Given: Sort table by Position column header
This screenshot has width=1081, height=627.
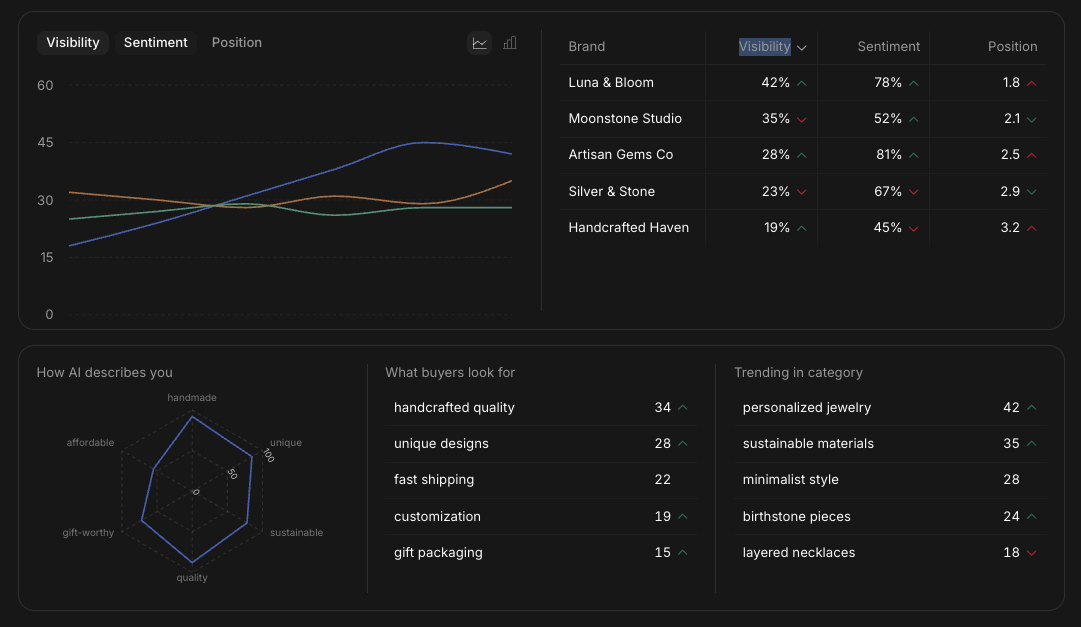Looking at the screenshot, I should [1012, 47].
